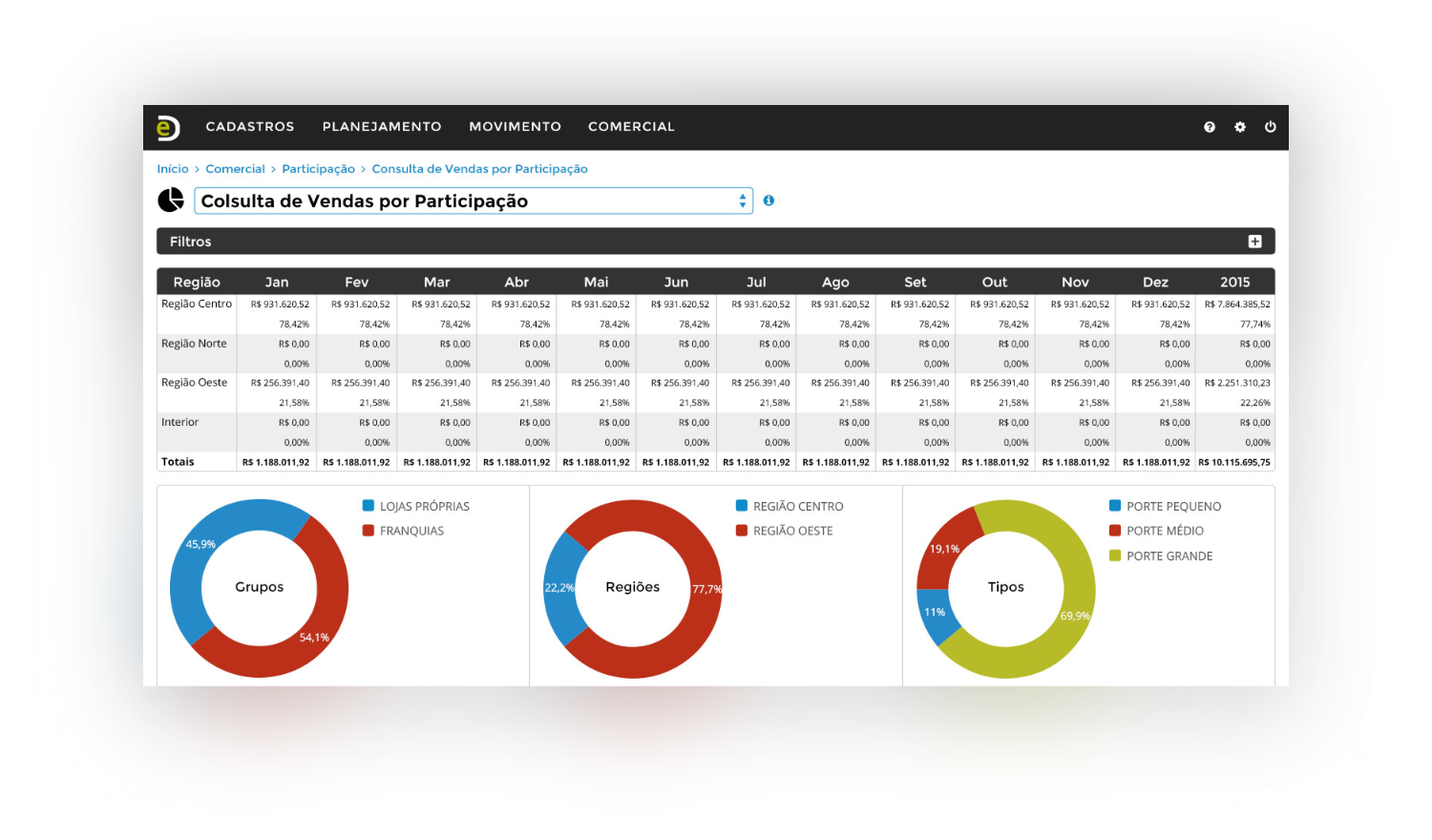Click Consulta de Vendas por Participação breadcrumb
This screenshot has width=1432, height=840.
pos(479,169)
